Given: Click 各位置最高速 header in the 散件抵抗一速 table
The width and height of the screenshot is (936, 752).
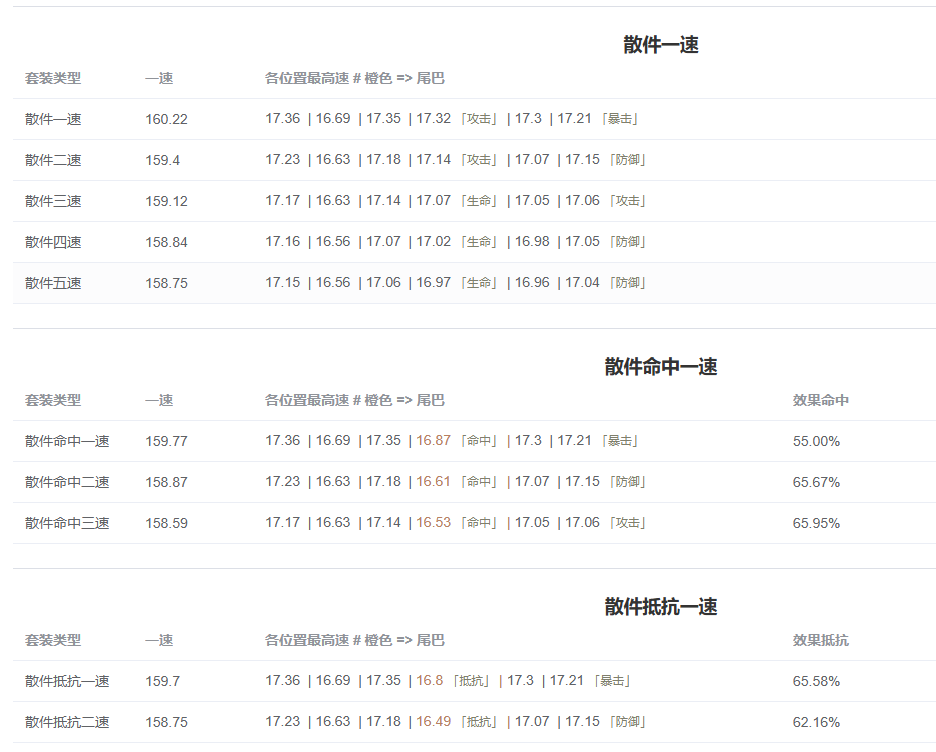Looking at the screenshot, I should [355, 640].
